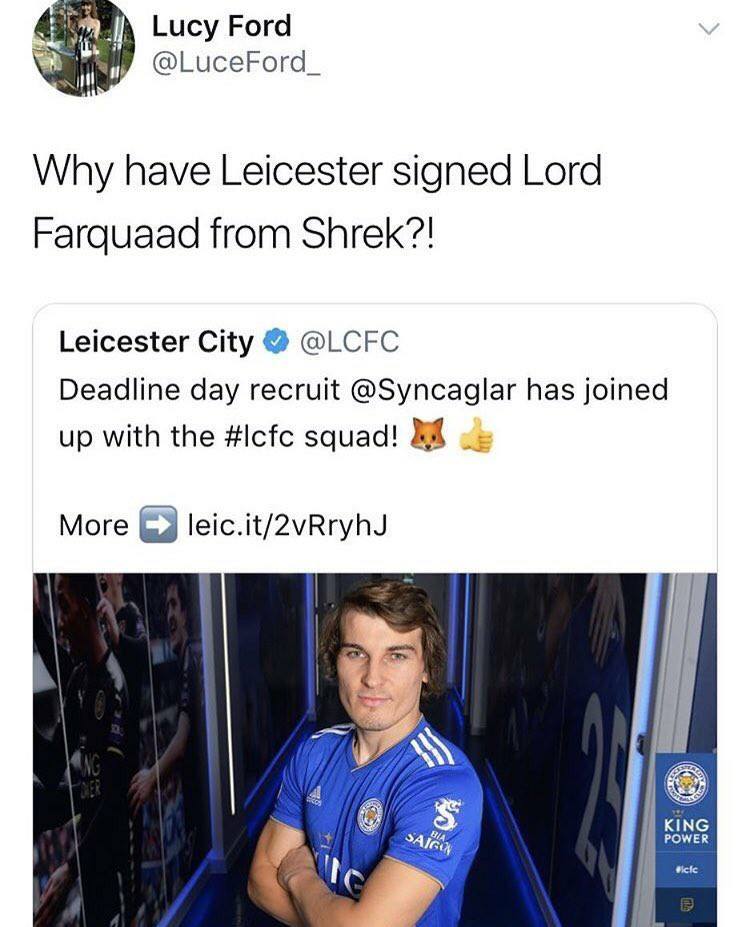
Task: Open the @LuceFord_ handle
Action: 236,62
